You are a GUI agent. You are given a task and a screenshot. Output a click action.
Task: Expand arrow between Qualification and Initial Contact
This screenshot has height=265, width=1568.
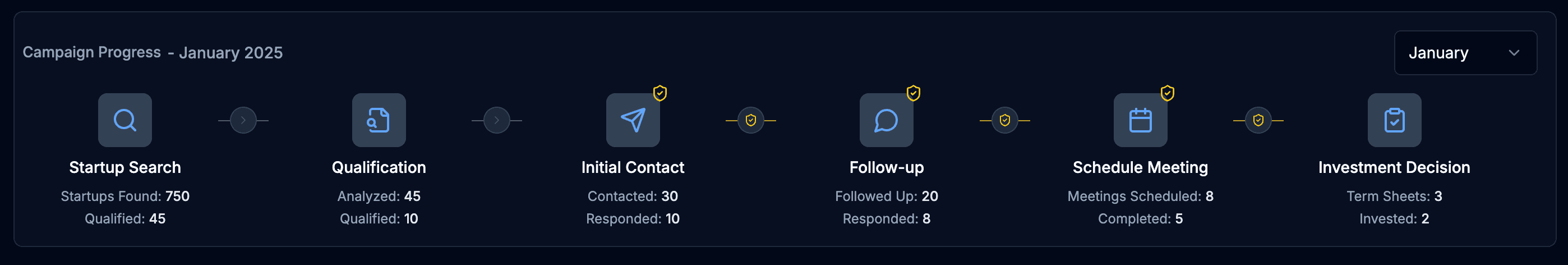point(497,121)
